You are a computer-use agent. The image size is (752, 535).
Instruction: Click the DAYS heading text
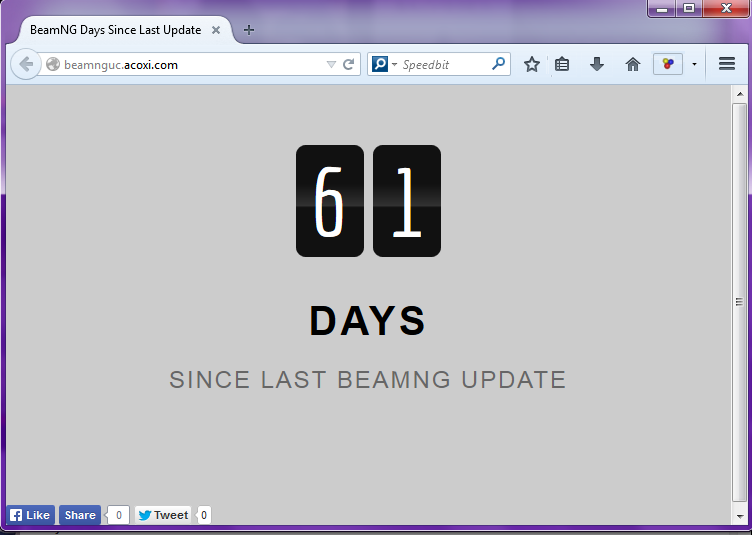click(x=367, y=321)
